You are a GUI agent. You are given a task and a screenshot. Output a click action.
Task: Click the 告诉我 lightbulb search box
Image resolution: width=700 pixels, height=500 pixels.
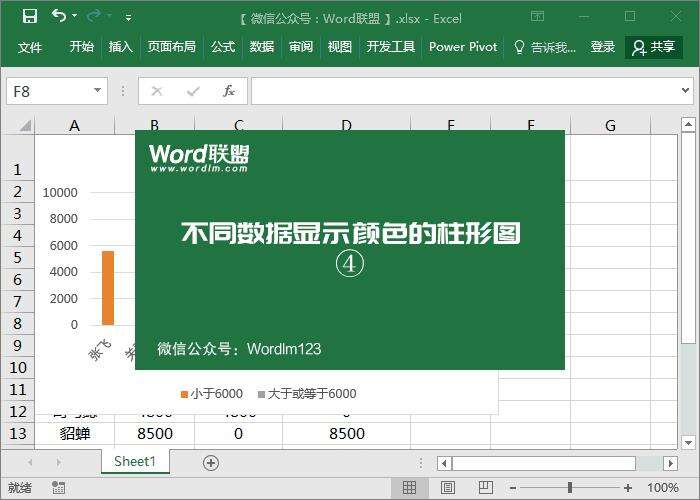click(545, 47)
